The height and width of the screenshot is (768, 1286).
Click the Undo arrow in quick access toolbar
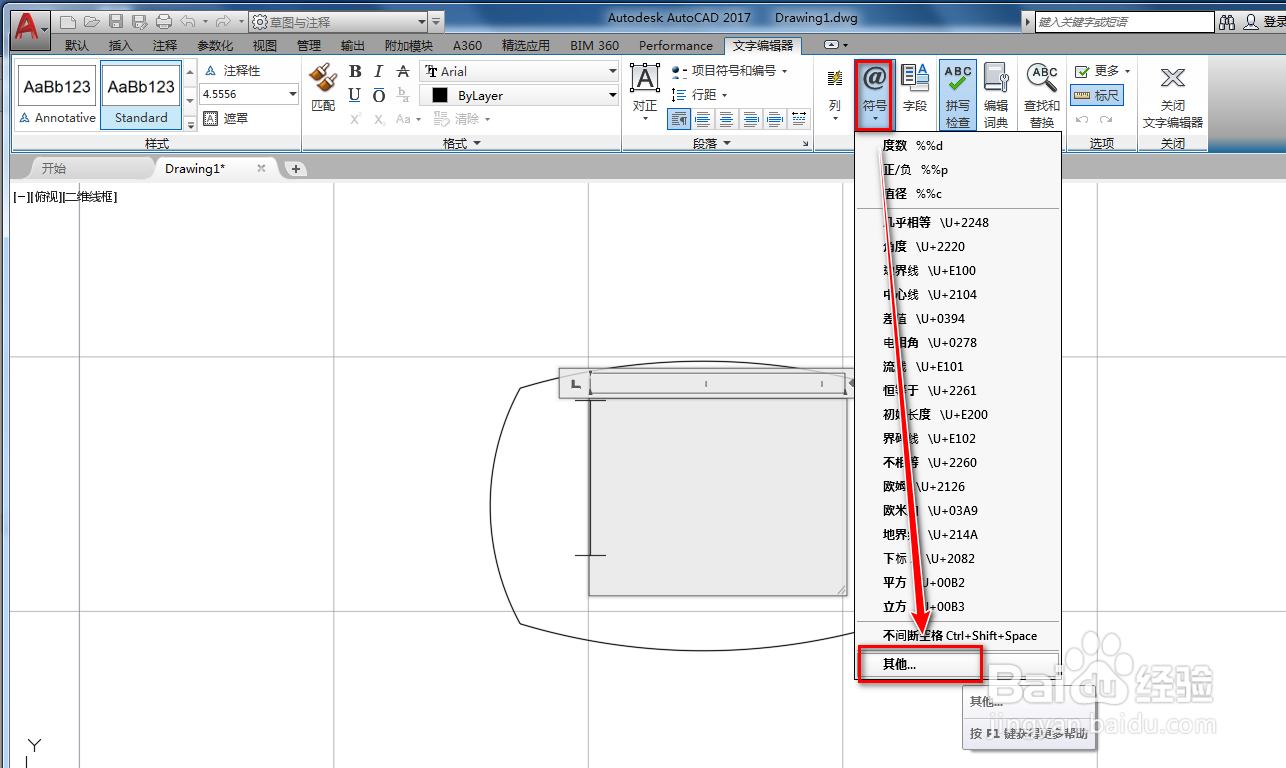(188, 21)
